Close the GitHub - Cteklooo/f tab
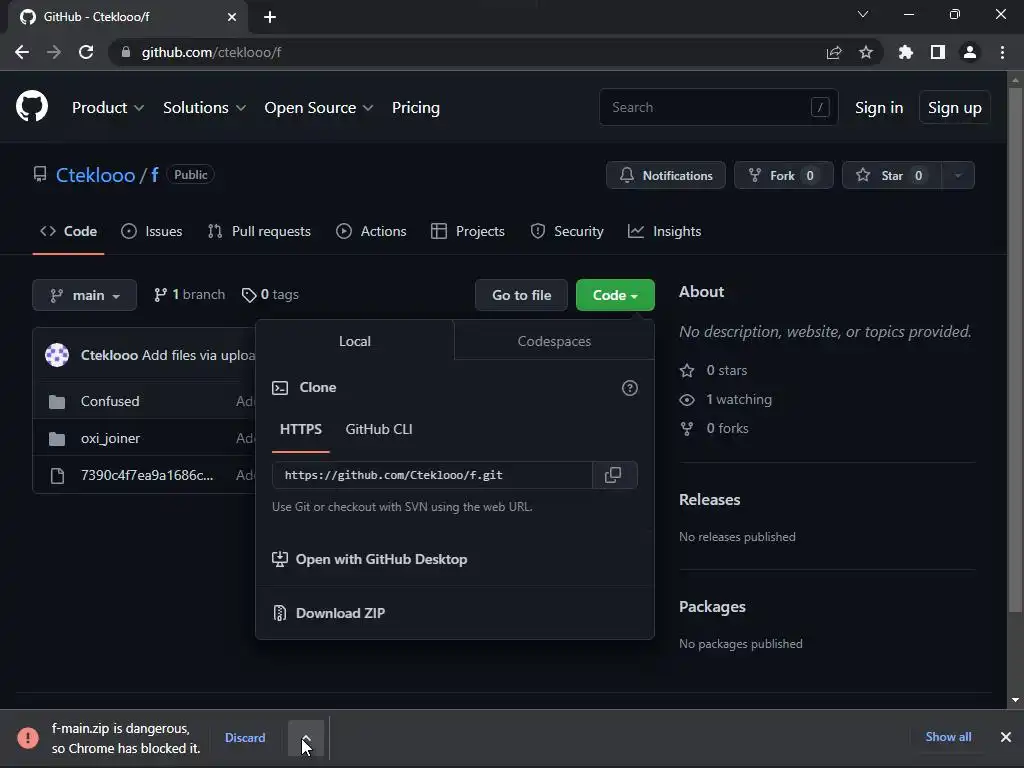Image resolution: width=1024 pixels, height=768 pixels. [x=232, y=17]
